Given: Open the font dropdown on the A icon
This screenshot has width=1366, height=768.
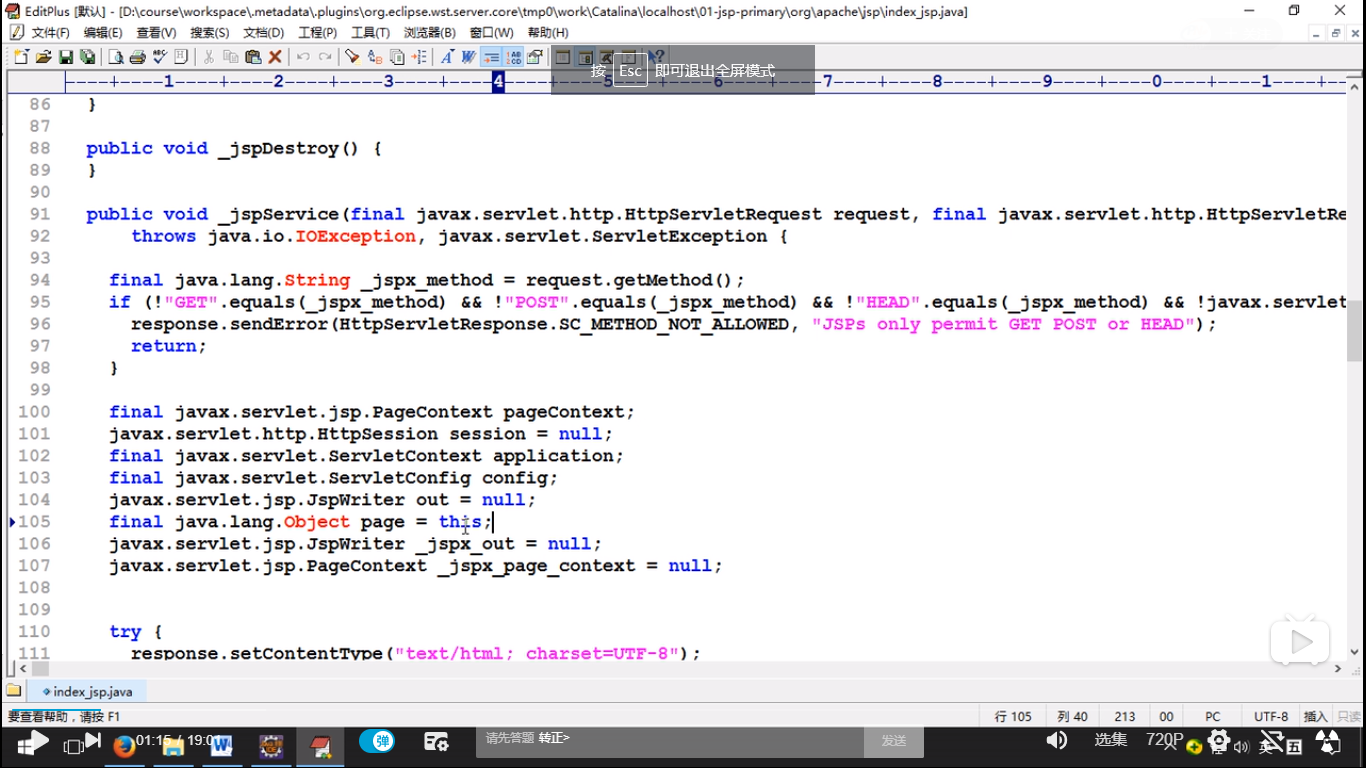Looking at the screenshot, I should pos(452,50).
